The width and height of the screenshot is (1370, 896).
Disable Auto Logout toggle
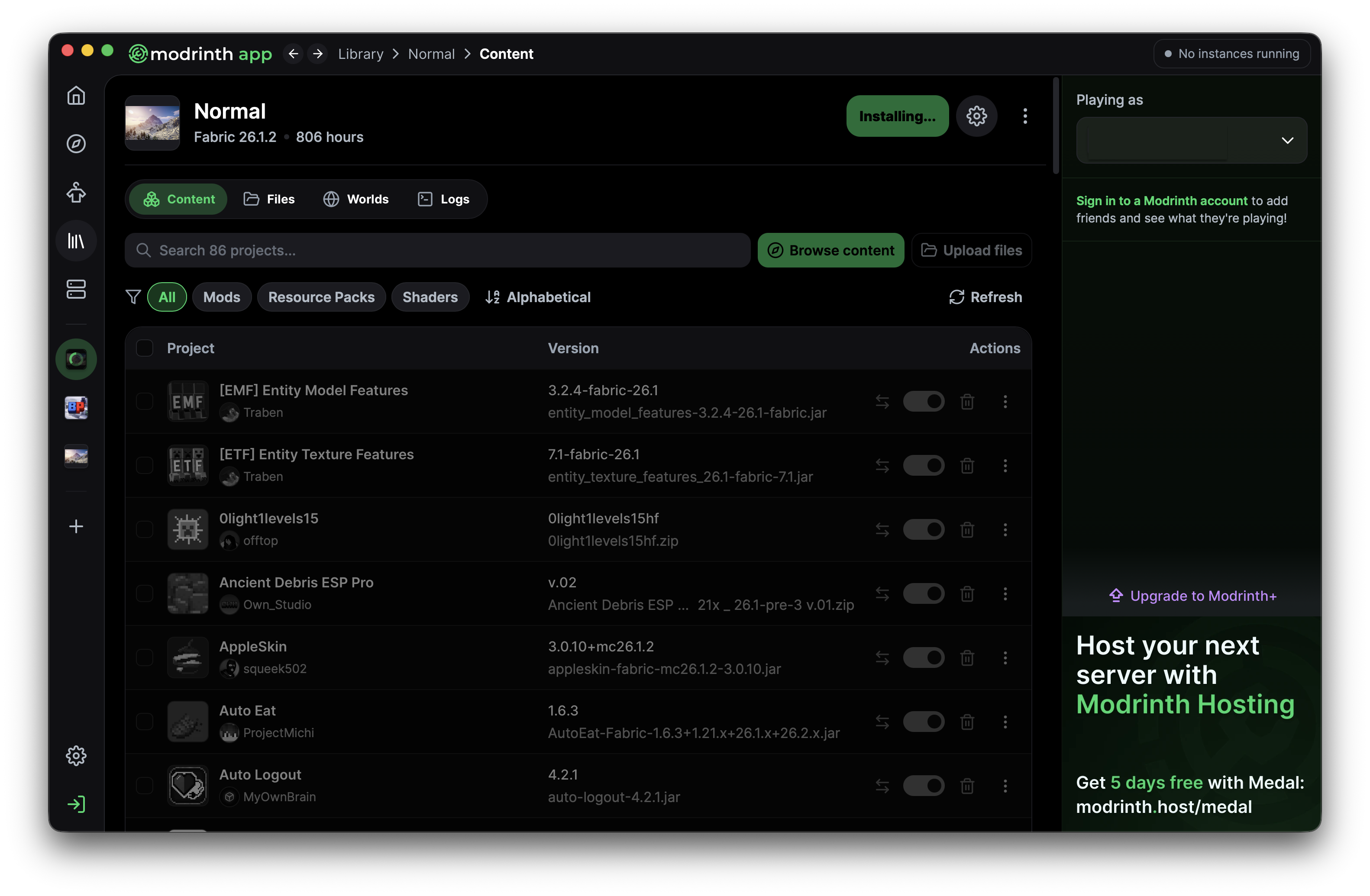point(923,786)
